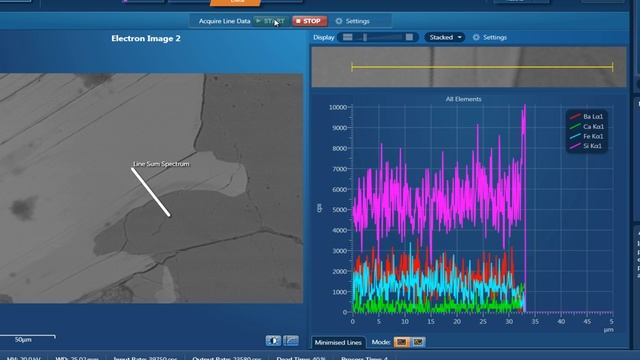640x360 pixels.
Task: Click the white scan line on electron image
Action: point(151,192)
